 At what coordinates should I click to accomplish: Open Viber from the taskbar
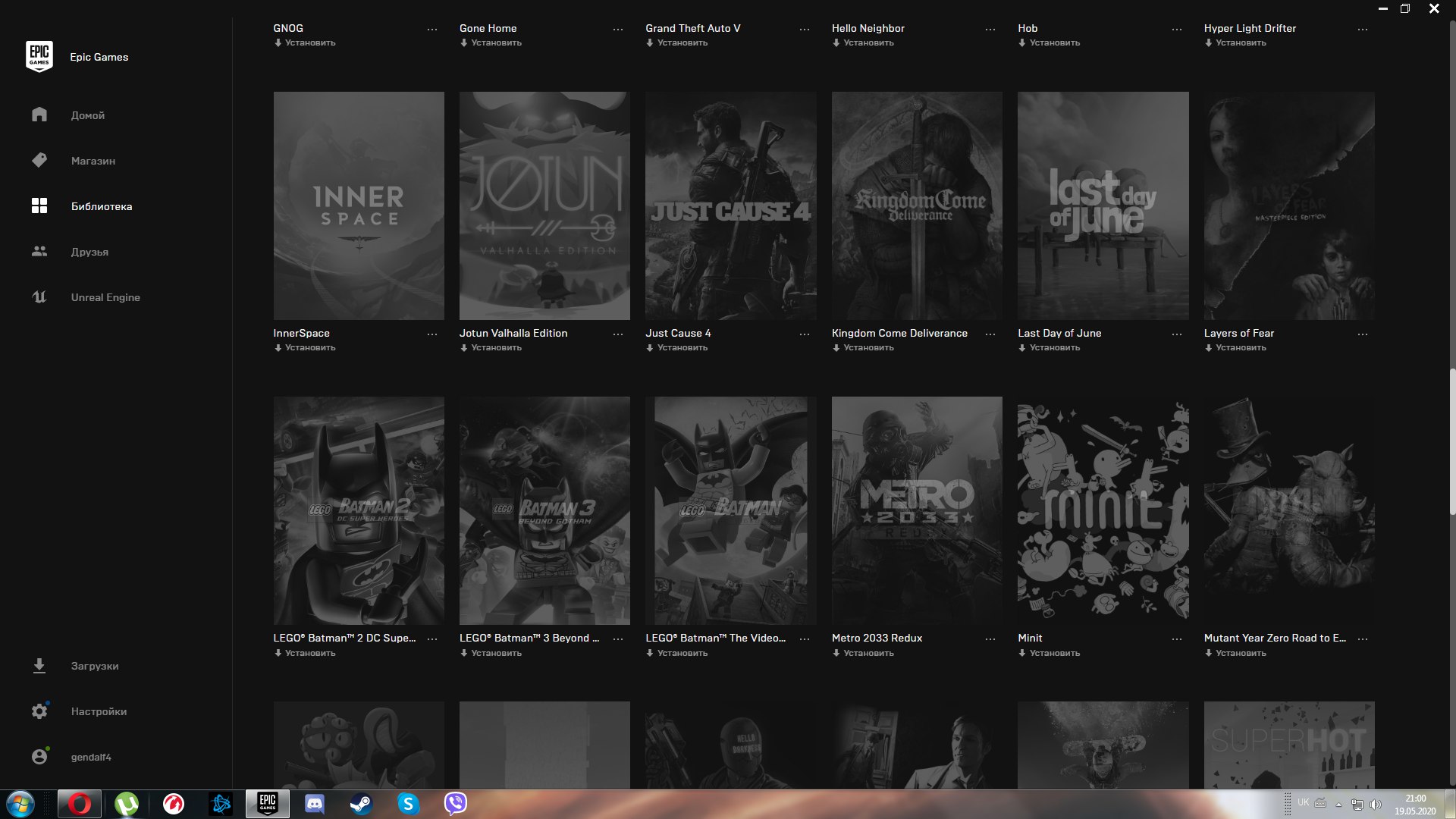point(455,804)
